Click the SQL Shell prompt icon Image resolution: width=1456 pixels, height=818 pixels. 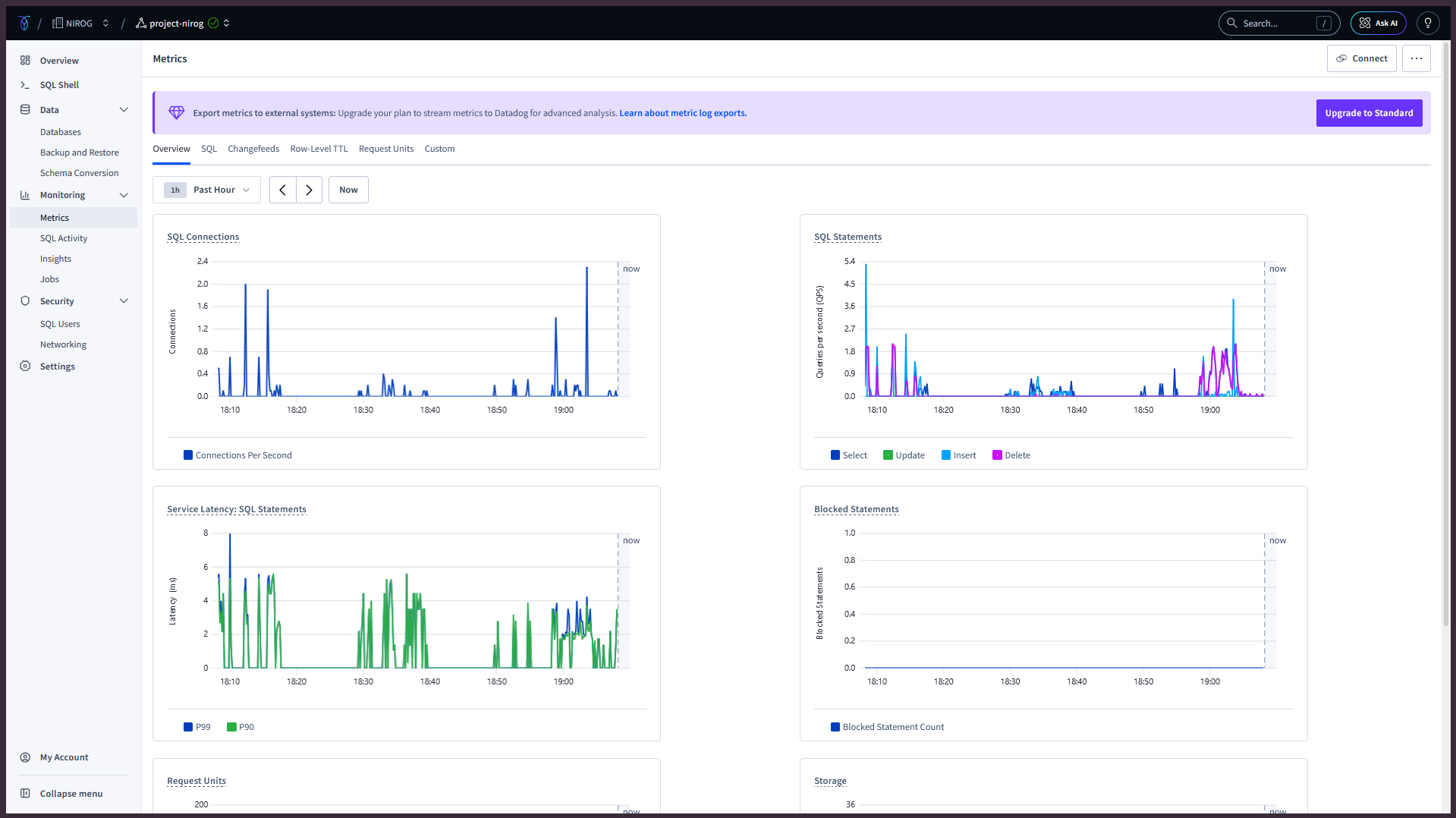click(25, 85)
